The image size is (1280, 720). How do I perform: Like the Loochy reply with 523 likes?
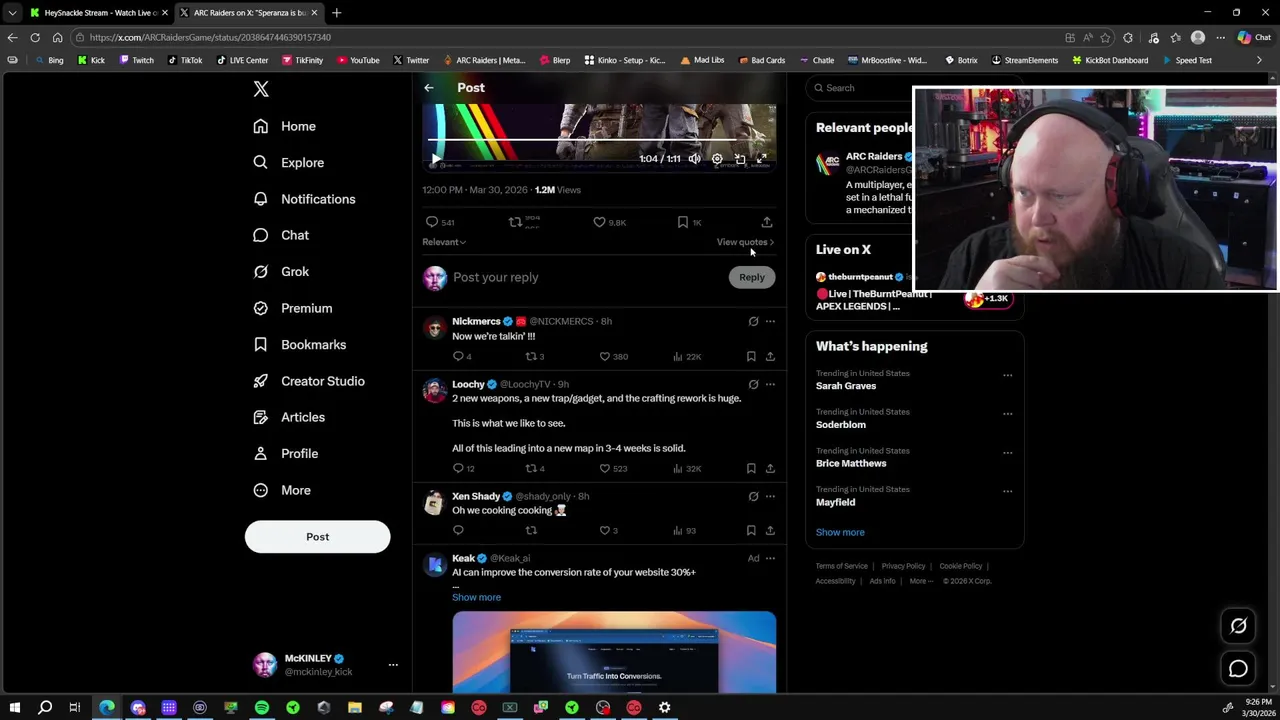(604, 468)
